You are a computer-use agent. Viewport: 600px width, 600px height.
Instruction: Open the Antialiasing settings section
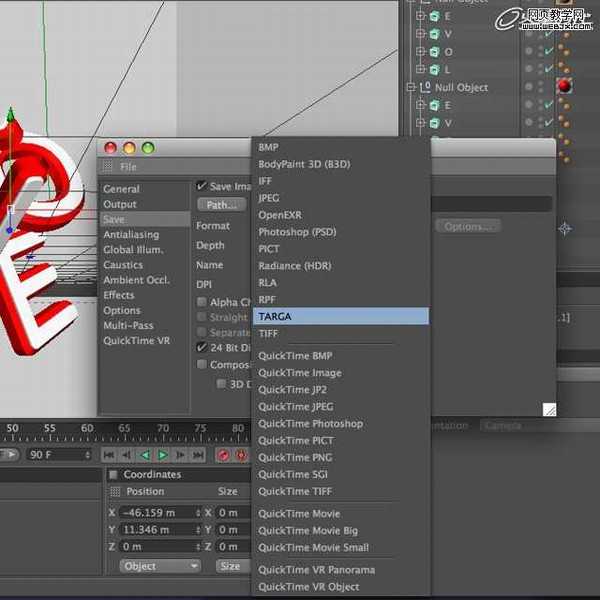click(x=131, y=235)
